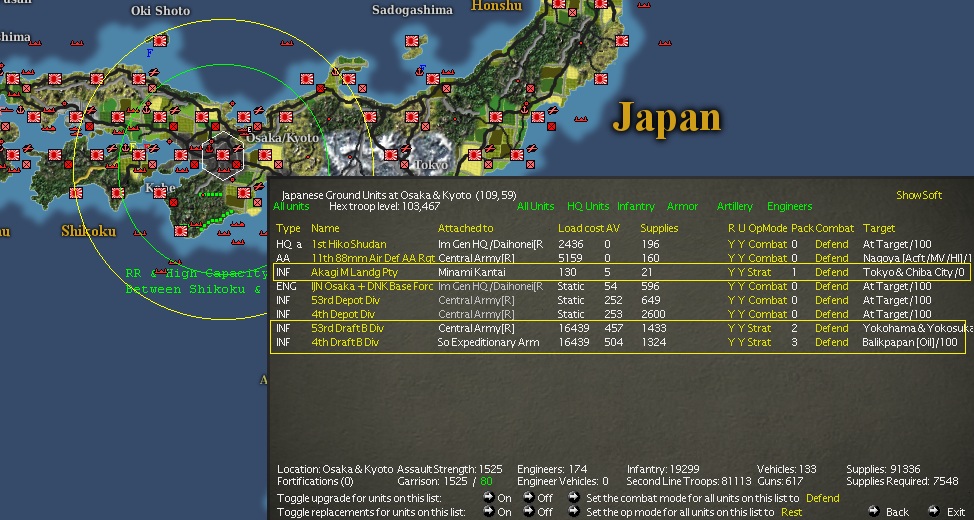
Task: Filter list to All Units
Action: pos(535,206)
